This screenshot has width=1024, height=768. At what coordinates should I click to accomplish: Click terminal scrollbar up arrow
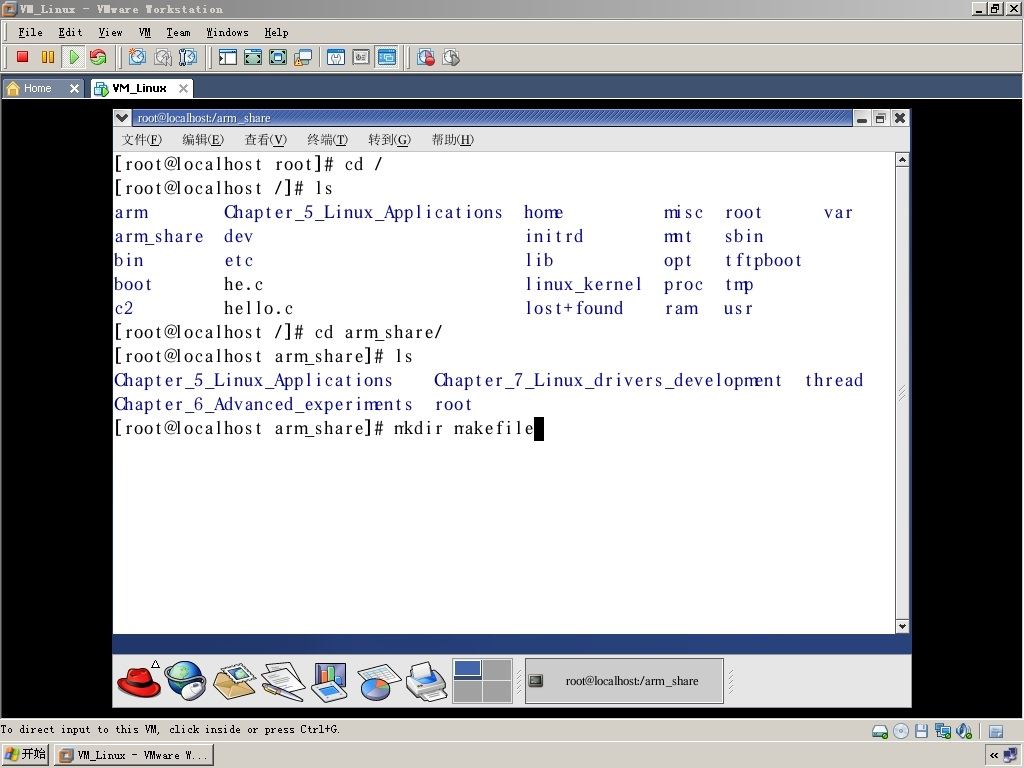point(902,160)
